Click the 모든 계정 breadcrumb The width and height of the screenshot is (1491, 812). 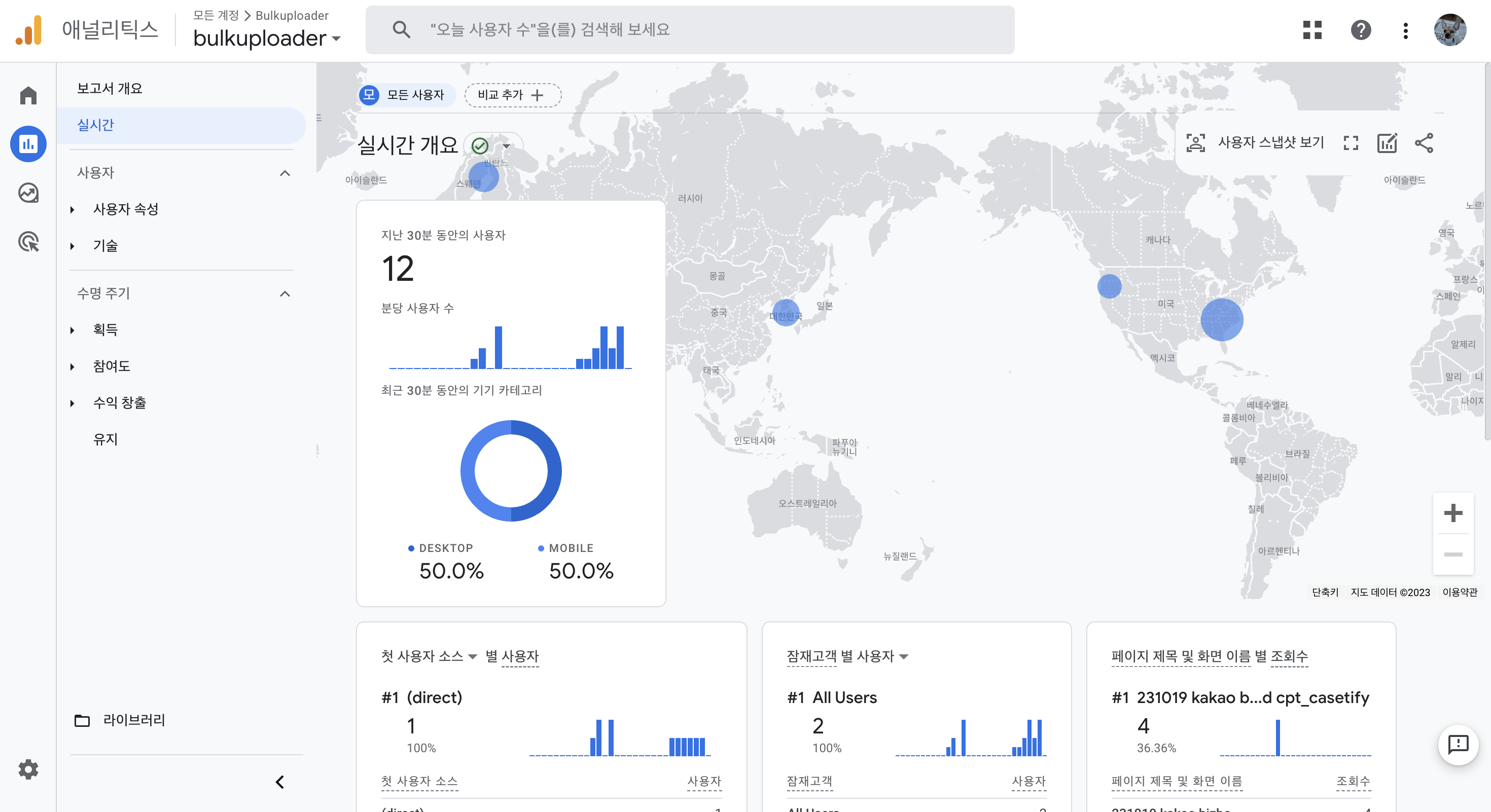[x=216, y=15]
